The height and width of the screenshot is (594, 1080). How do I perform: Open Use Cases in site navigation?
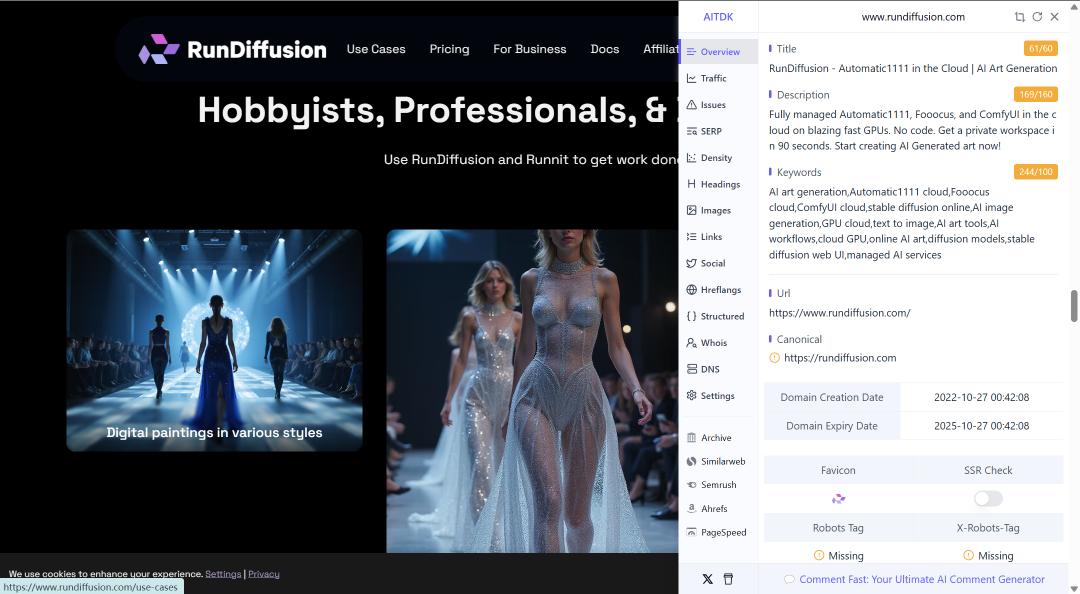pos(376,49)
